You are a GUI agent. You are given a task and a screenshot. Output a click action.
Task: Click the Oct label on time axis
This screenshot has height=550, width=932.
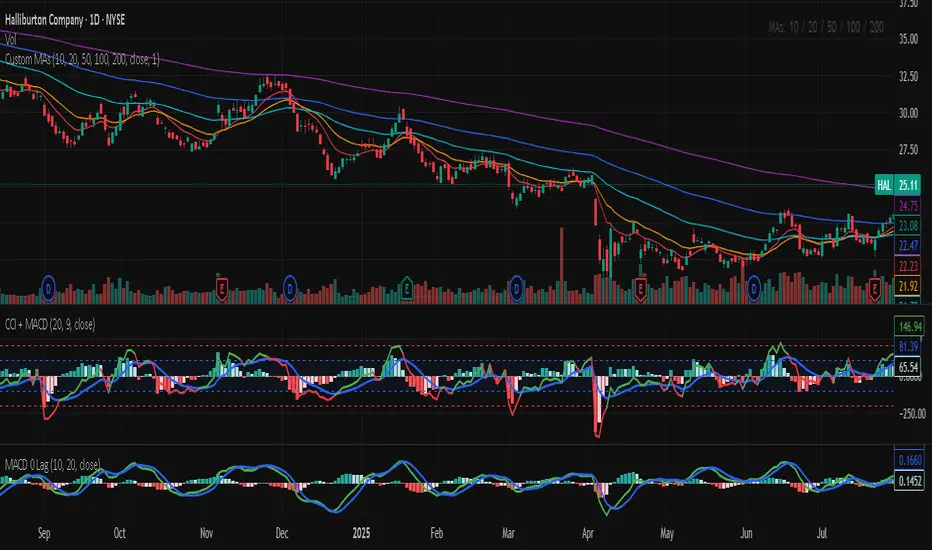[119, 533]
